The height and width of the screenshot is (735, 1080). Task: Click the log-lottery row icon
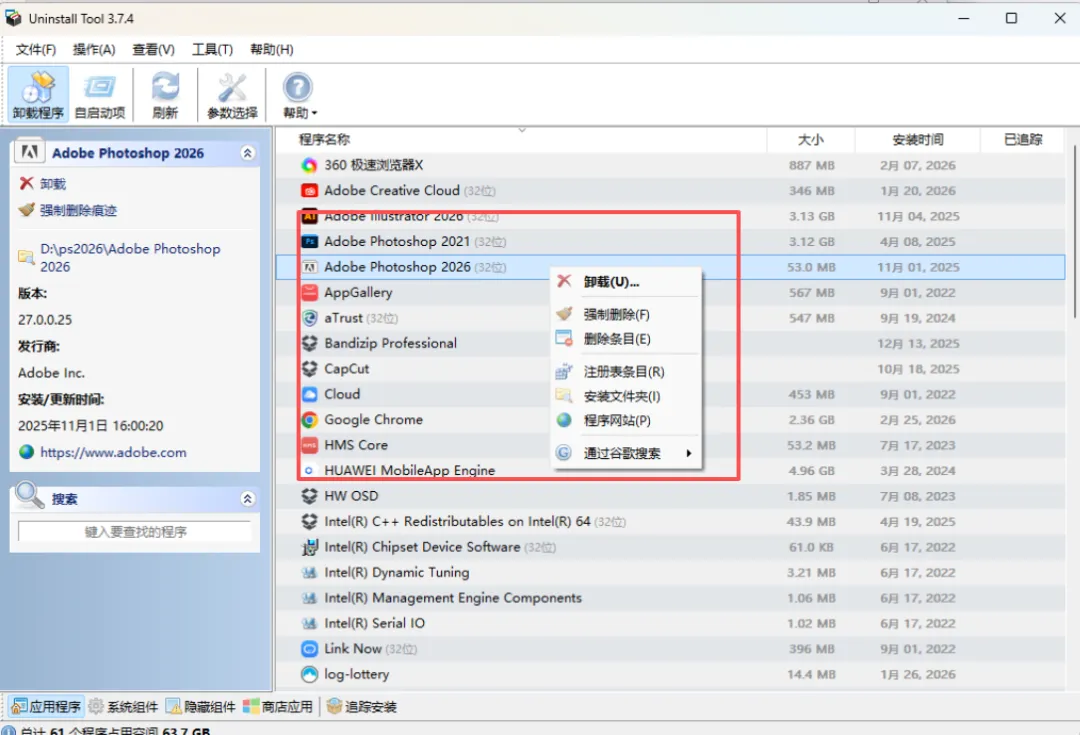point(309,674)
